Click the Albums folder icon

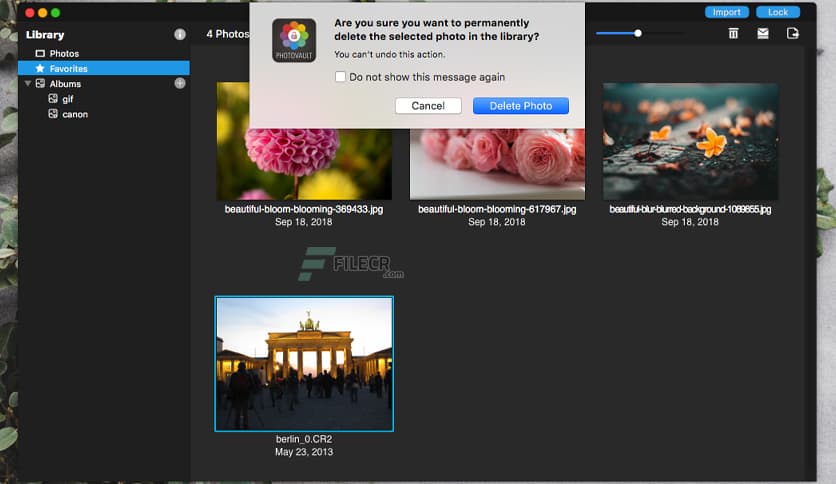tap(40, 83)
